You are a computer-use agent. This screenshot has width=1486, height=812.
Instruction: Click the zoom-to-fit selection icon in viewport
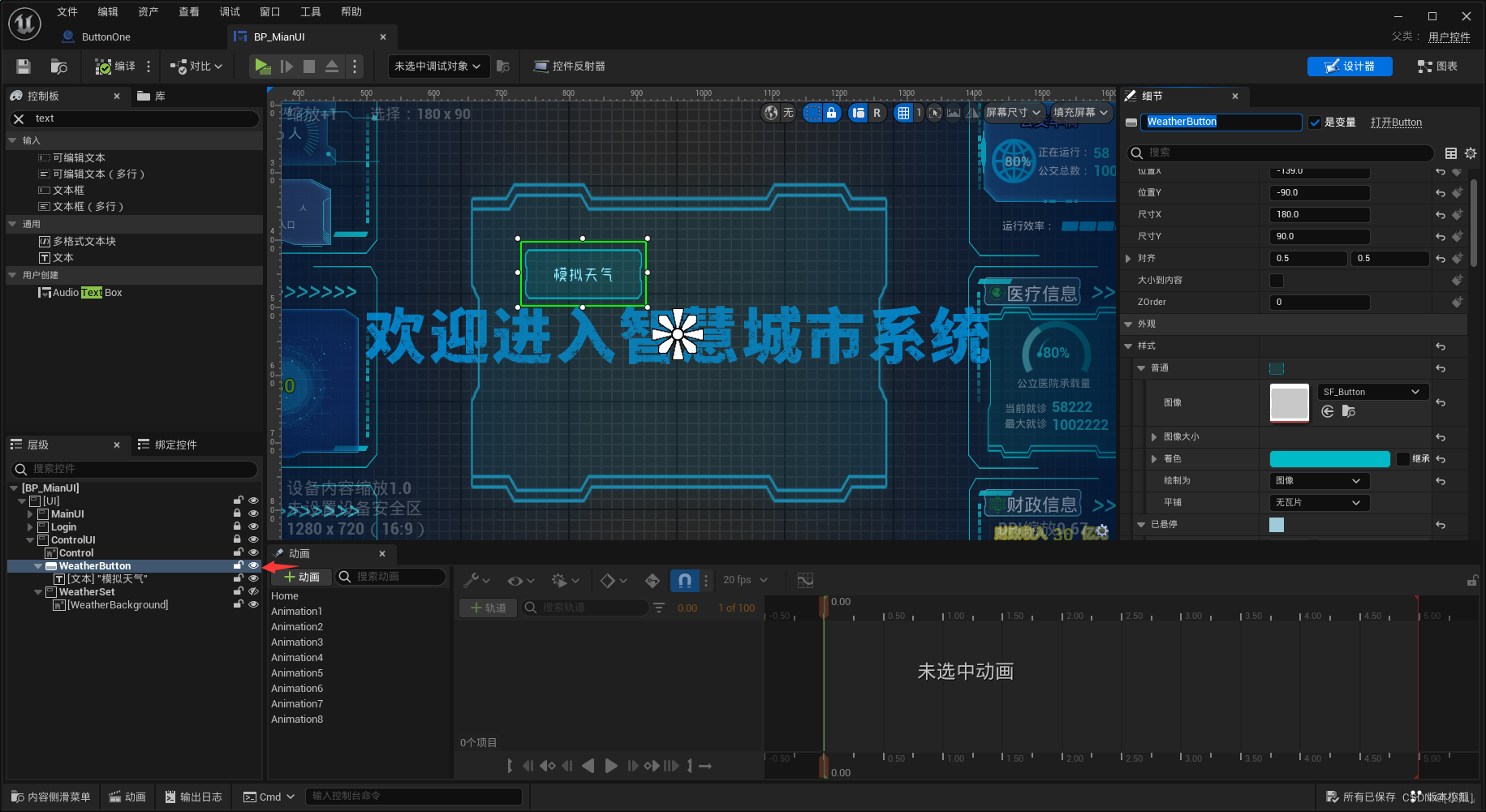(x=935, y=113)
